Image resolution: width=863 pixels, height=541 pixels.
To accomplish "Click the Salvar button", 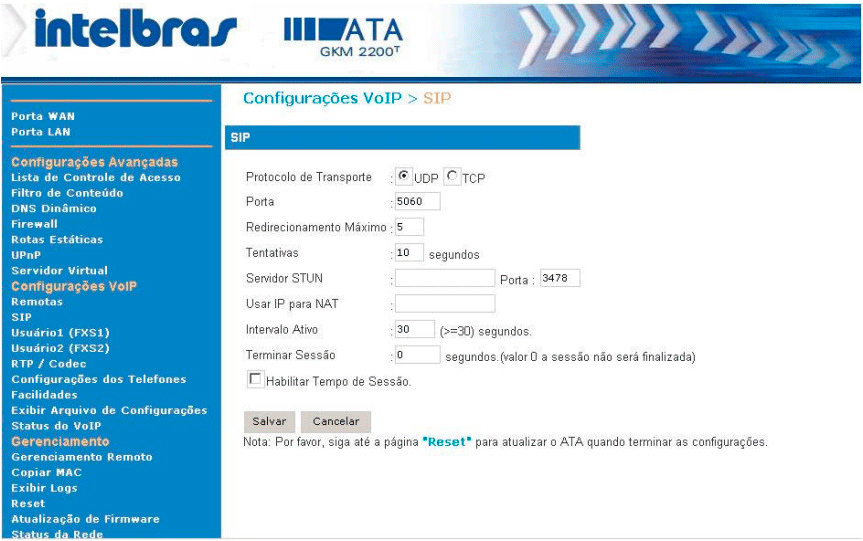I will [x=269, y=422].
